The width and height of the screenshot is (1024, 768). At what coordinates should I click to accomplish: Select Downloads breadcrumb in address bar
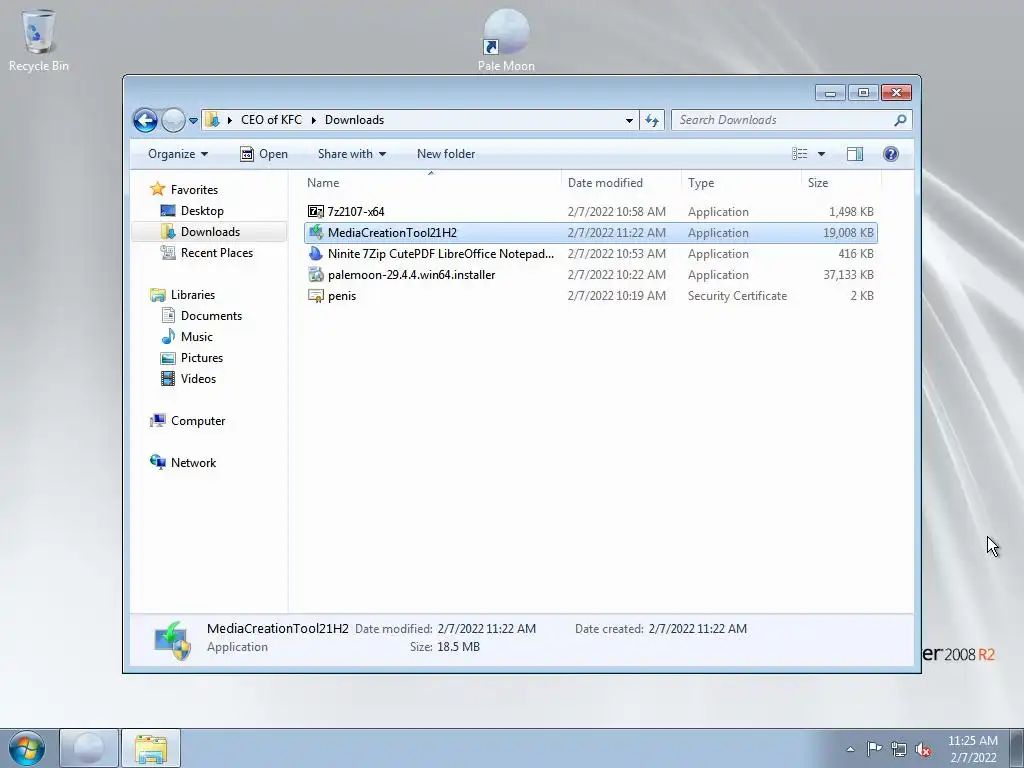point(354,120)
